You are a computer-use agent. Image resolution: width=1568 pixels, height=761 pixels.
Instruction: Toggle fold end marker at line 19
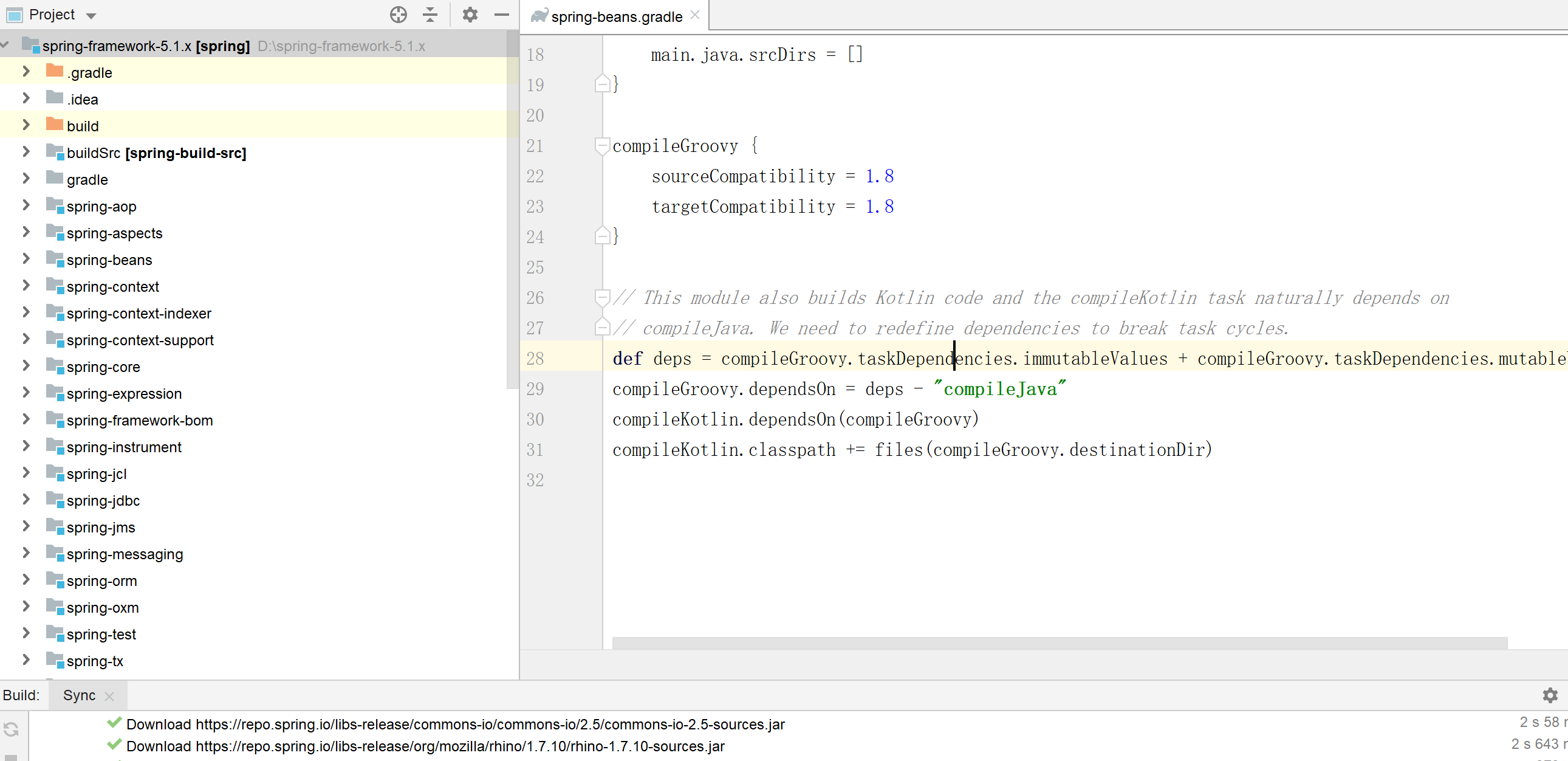(601, 84)
